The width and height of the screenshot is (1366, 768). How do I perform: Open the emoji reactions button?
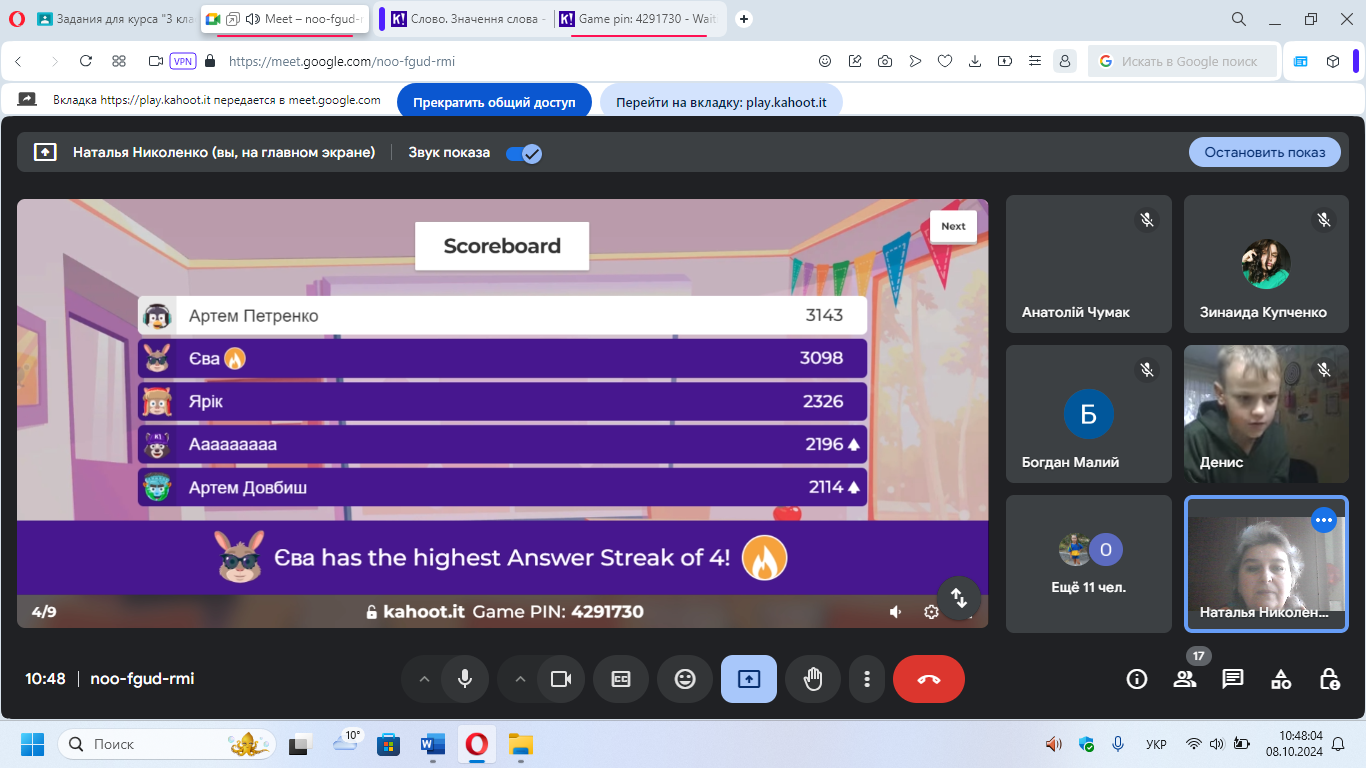click(x=685, y=679)
